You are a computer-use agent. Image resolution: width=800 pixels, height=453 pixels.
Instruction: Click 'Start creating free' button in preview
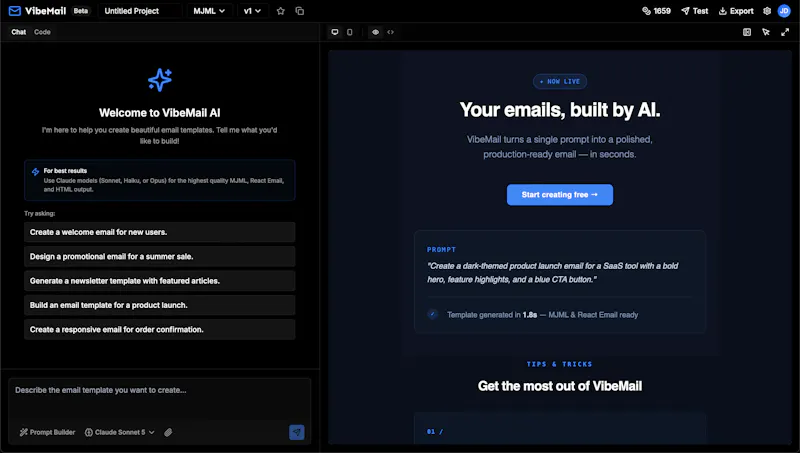click(560, 195)
